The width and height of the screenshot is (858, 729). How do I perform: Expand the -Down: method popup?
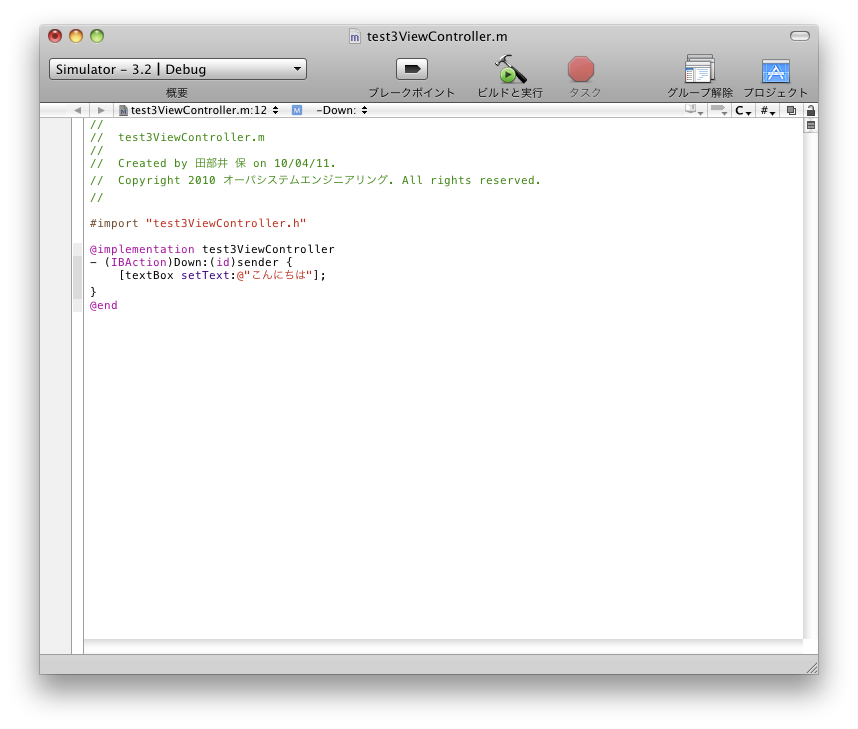[341, 110]
